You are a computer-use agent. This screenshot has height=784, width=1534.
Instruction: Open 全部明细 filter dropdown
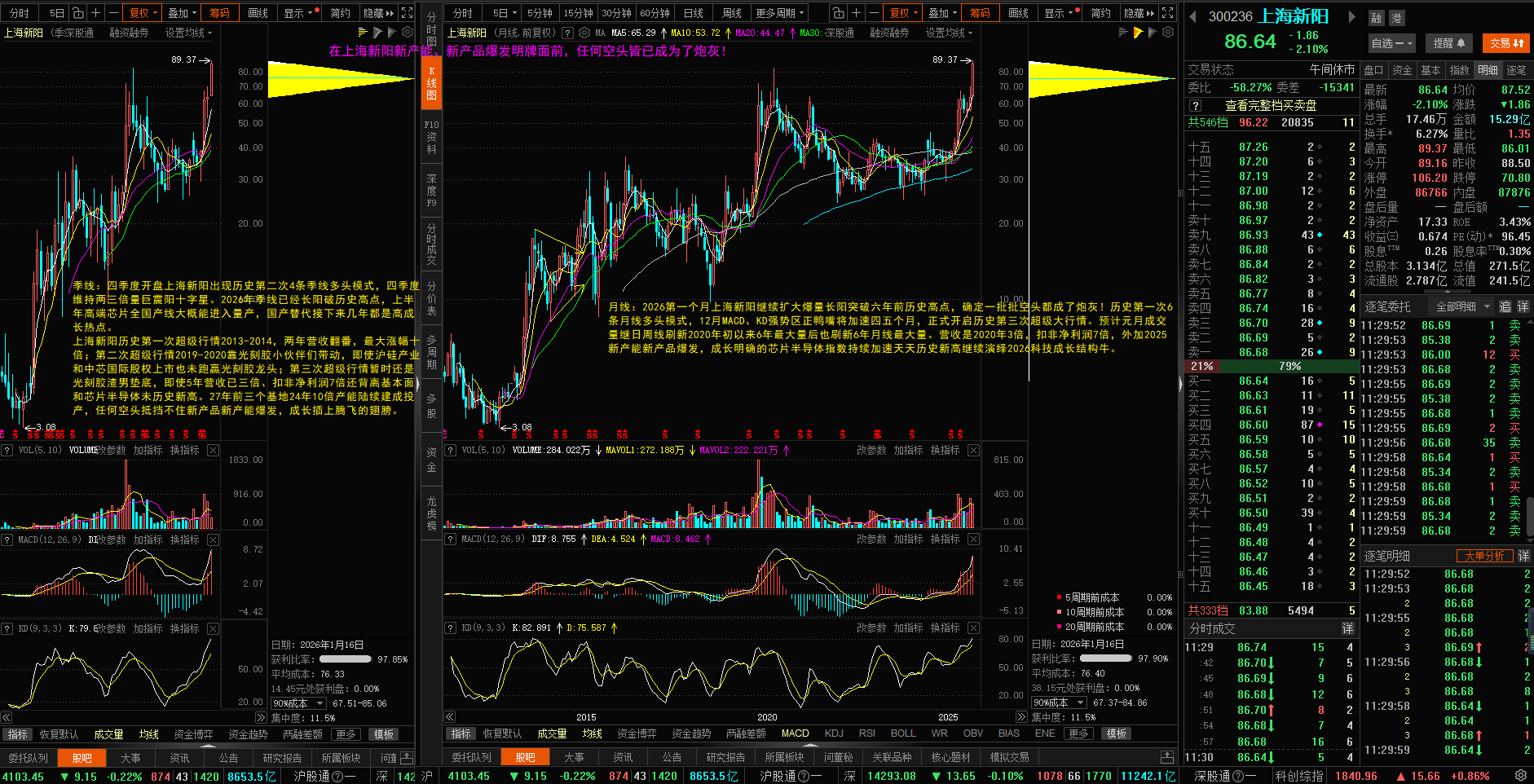coord(1463,306)
